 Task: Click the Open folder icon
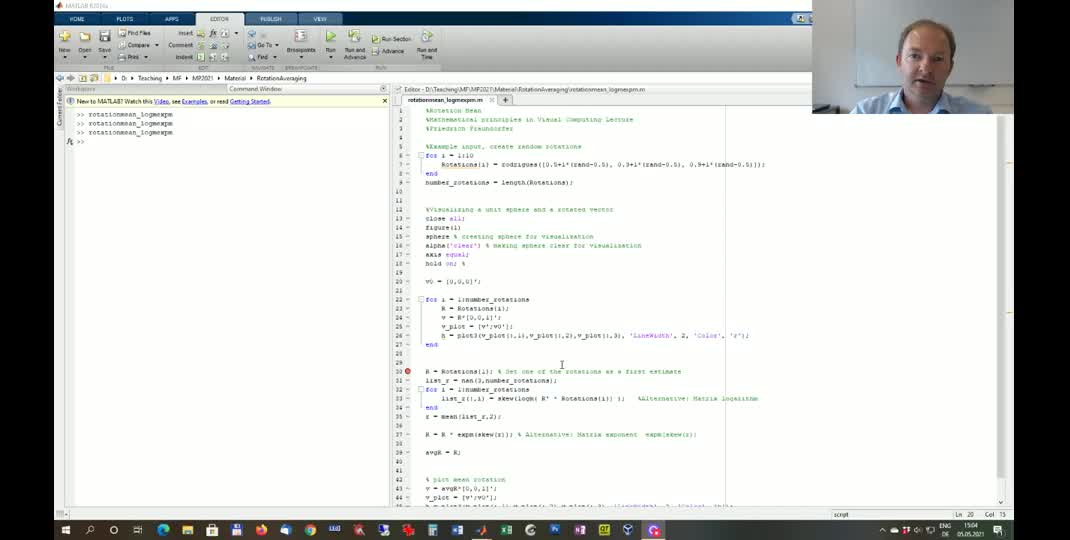pos(85,37)
